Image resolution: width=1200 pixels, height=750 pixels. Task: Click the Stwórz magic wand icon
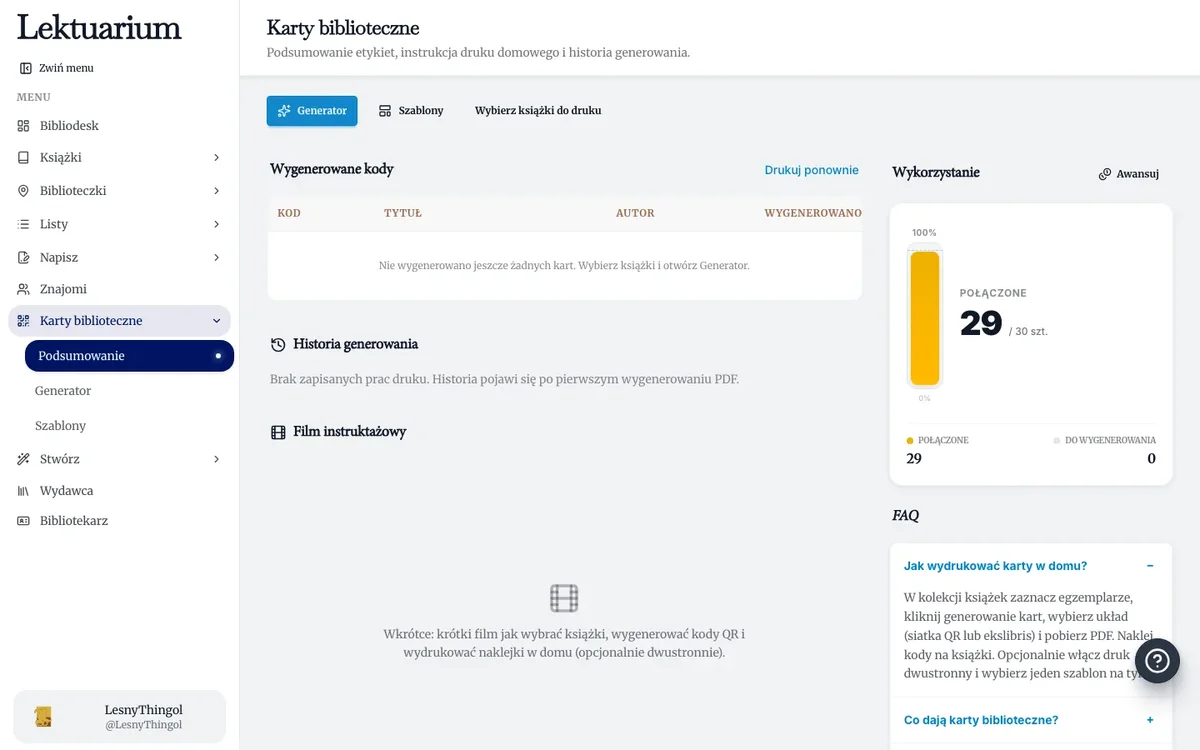[x=24, y=459]
